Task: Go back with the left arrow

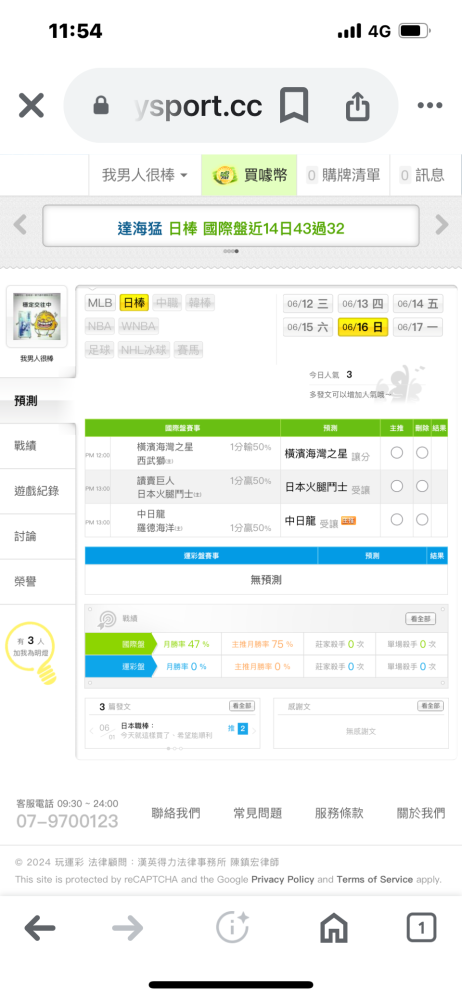Action: click(x=40, y=929)
